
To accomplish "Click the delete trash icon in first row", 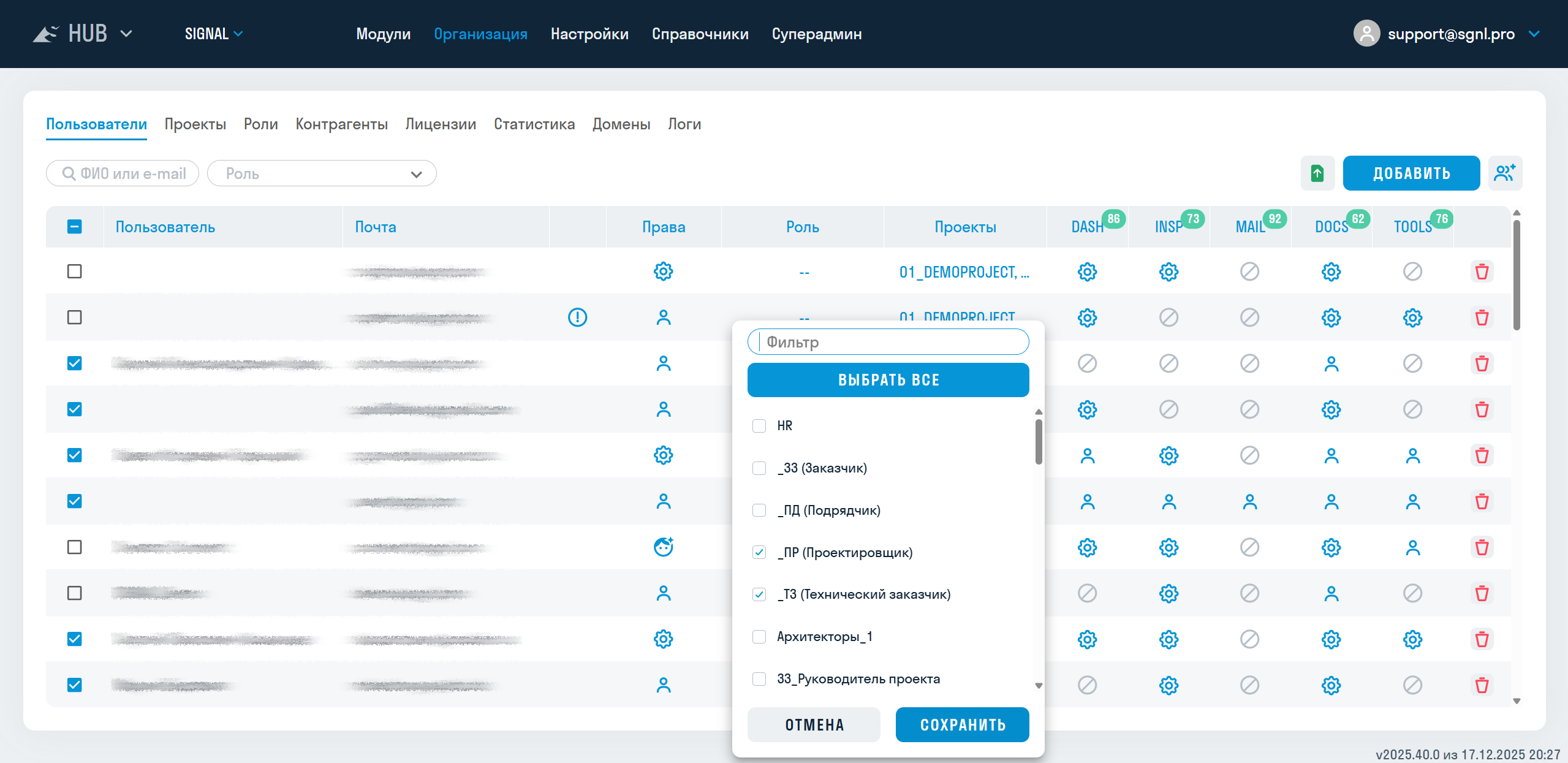I will [x=1482, y=271].
